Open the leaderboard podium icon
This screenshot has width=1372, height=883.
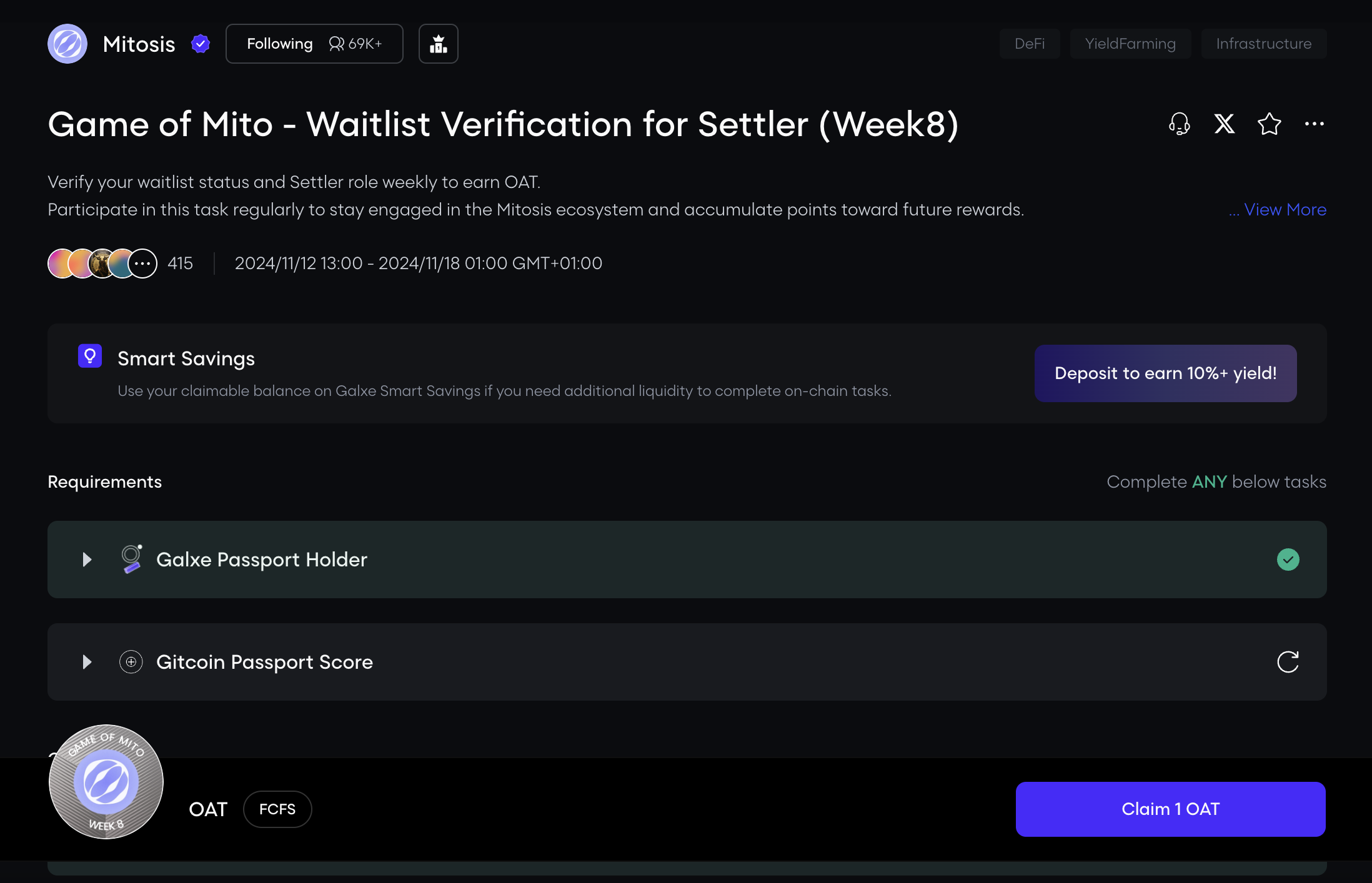point(438,44)
